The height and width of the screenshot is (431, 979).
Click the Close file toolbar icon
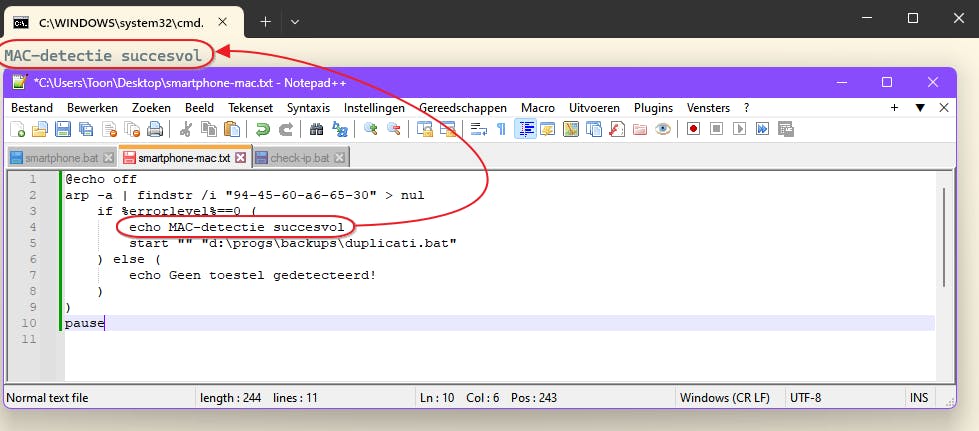pos(109,129)
